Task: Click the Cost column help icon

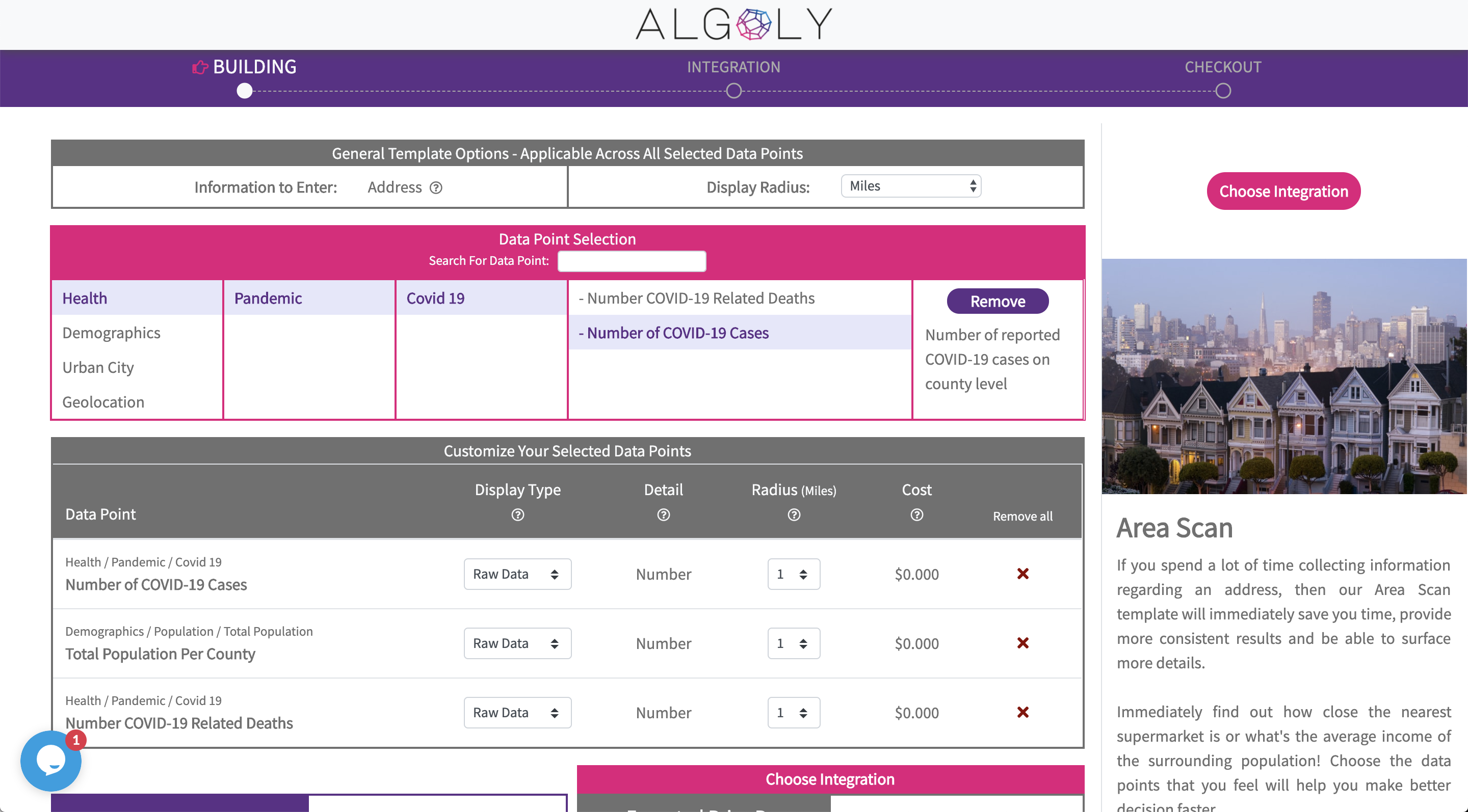Action: pyautogui.click(x=916, y=515)
